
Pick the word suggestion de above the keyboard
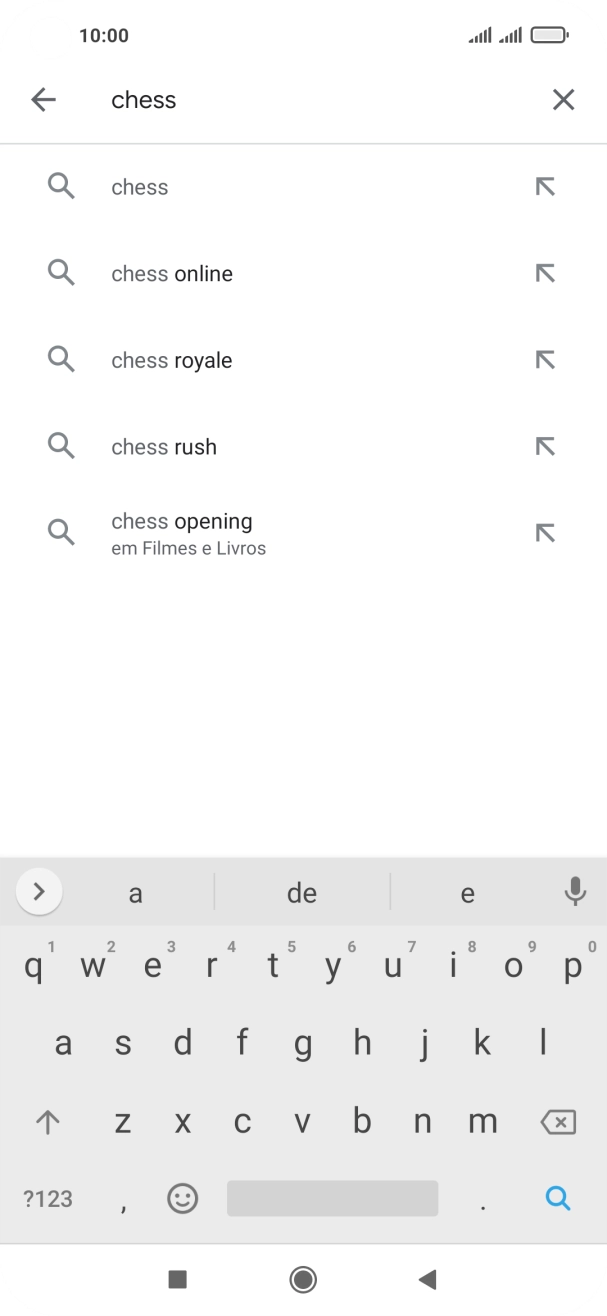[301, 892]
